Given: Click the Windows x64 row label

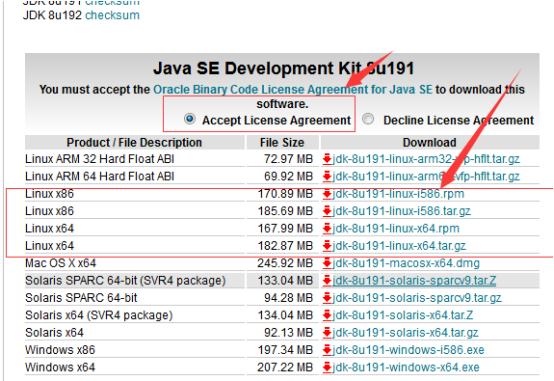Looking at the screenshot, I should click(x=60, y=367).
